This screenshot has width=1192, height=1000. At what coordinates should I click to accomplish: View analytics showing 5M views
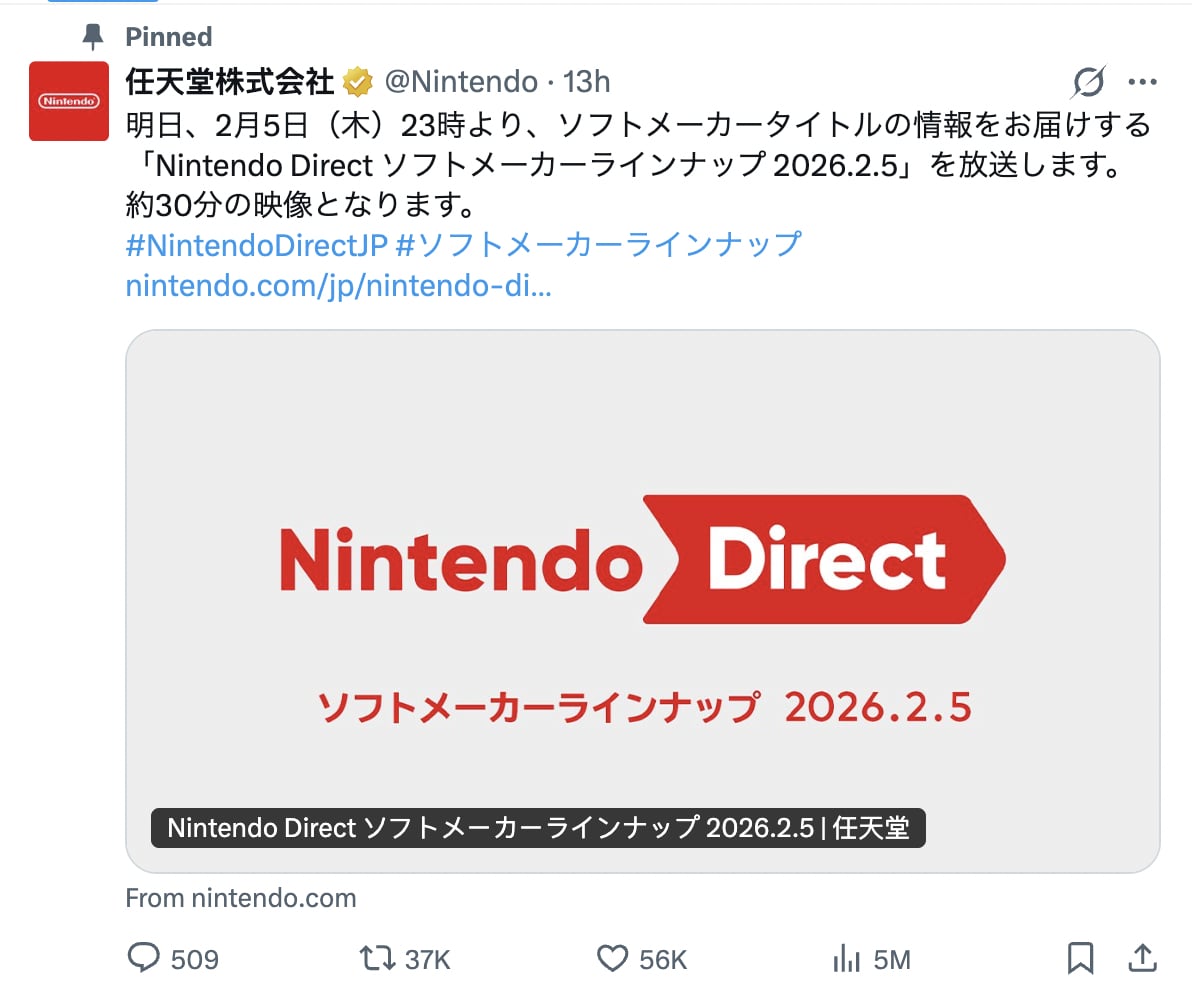pos(845,958)
